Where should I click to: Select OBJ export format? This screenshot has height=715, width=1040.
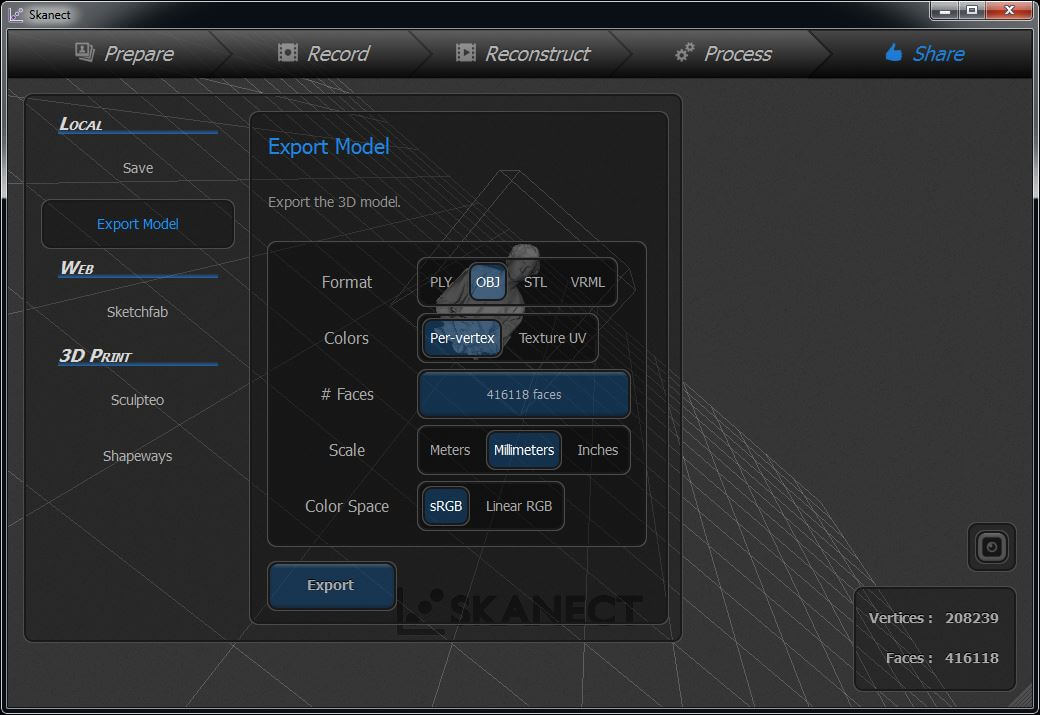(x=488, y=282)
